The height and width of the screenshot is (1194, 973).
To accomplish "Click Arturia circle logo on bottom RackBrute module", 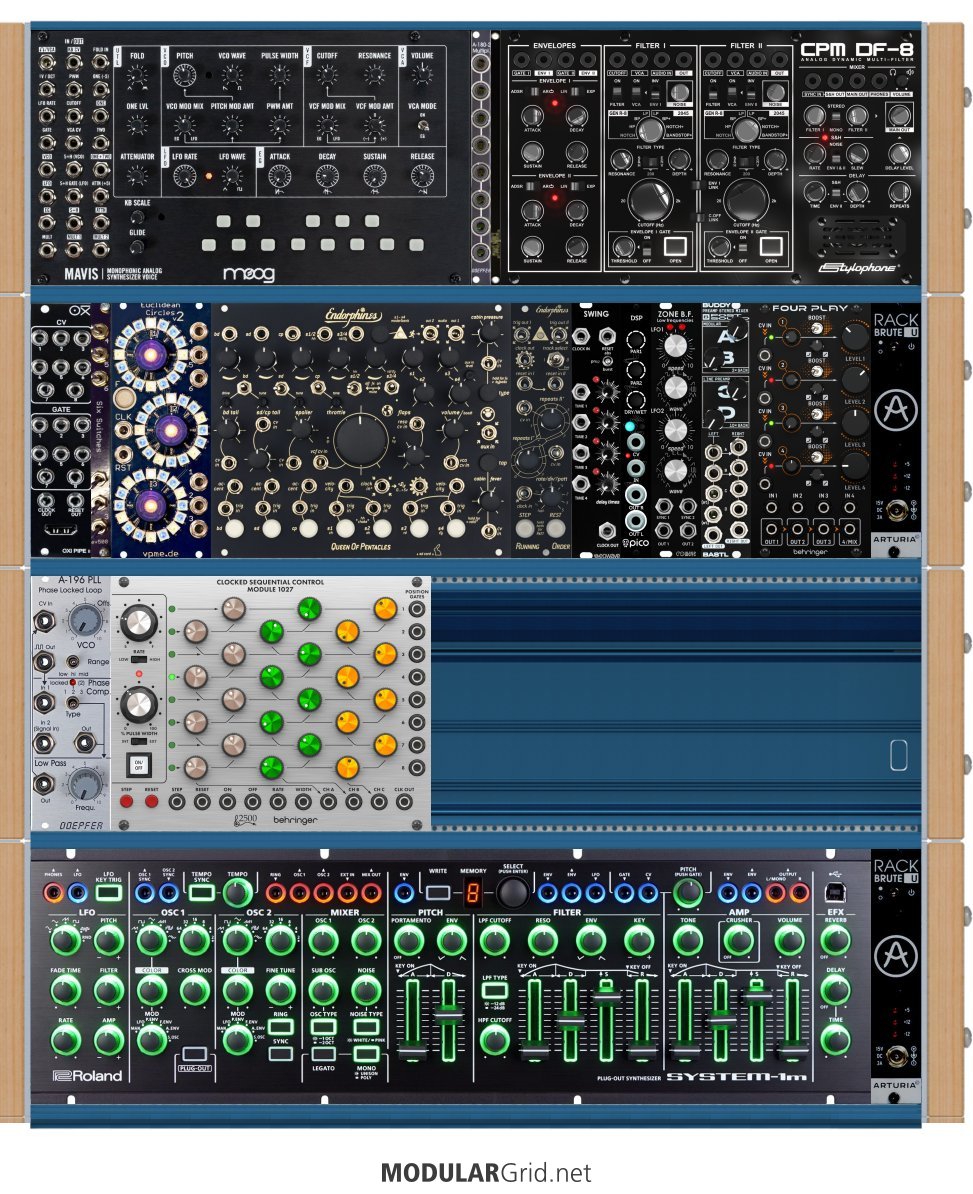I will [x=895, y=956].
